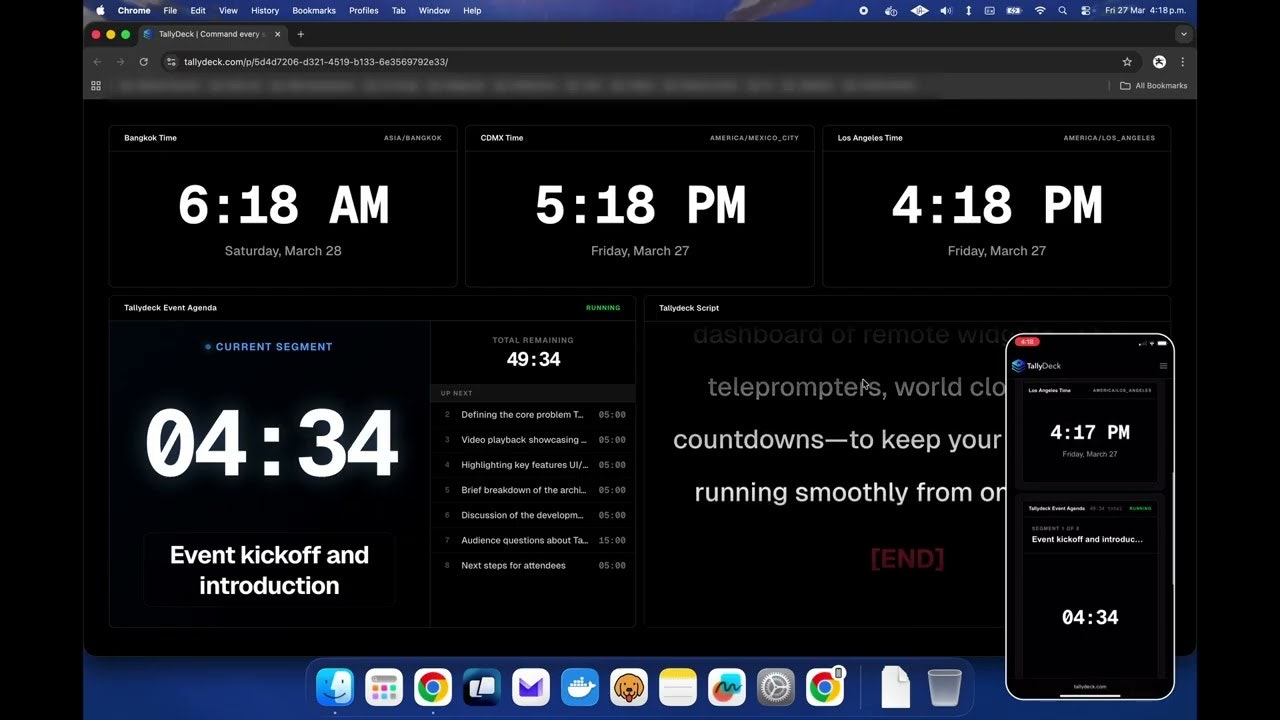Click the CDMX Time widget title

click(502, 138)
